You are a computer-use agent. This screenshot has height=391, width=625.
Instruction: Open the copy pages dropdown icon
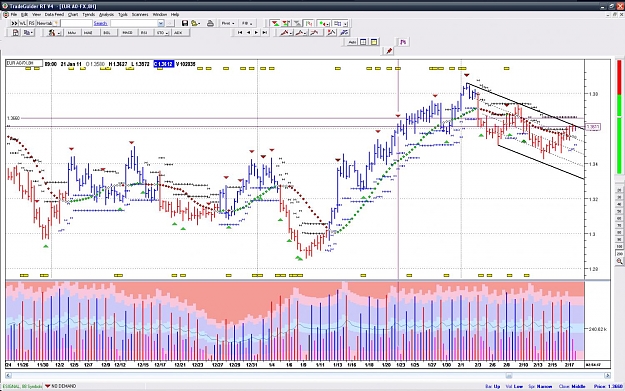click(28, 33)
